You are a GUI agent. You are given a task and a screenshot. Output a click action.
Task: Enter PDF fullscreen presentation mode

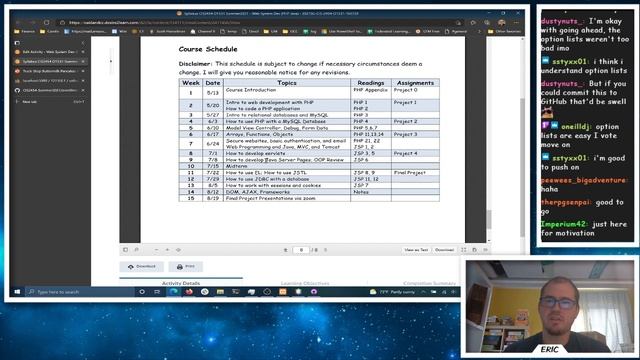click(464, 250)
